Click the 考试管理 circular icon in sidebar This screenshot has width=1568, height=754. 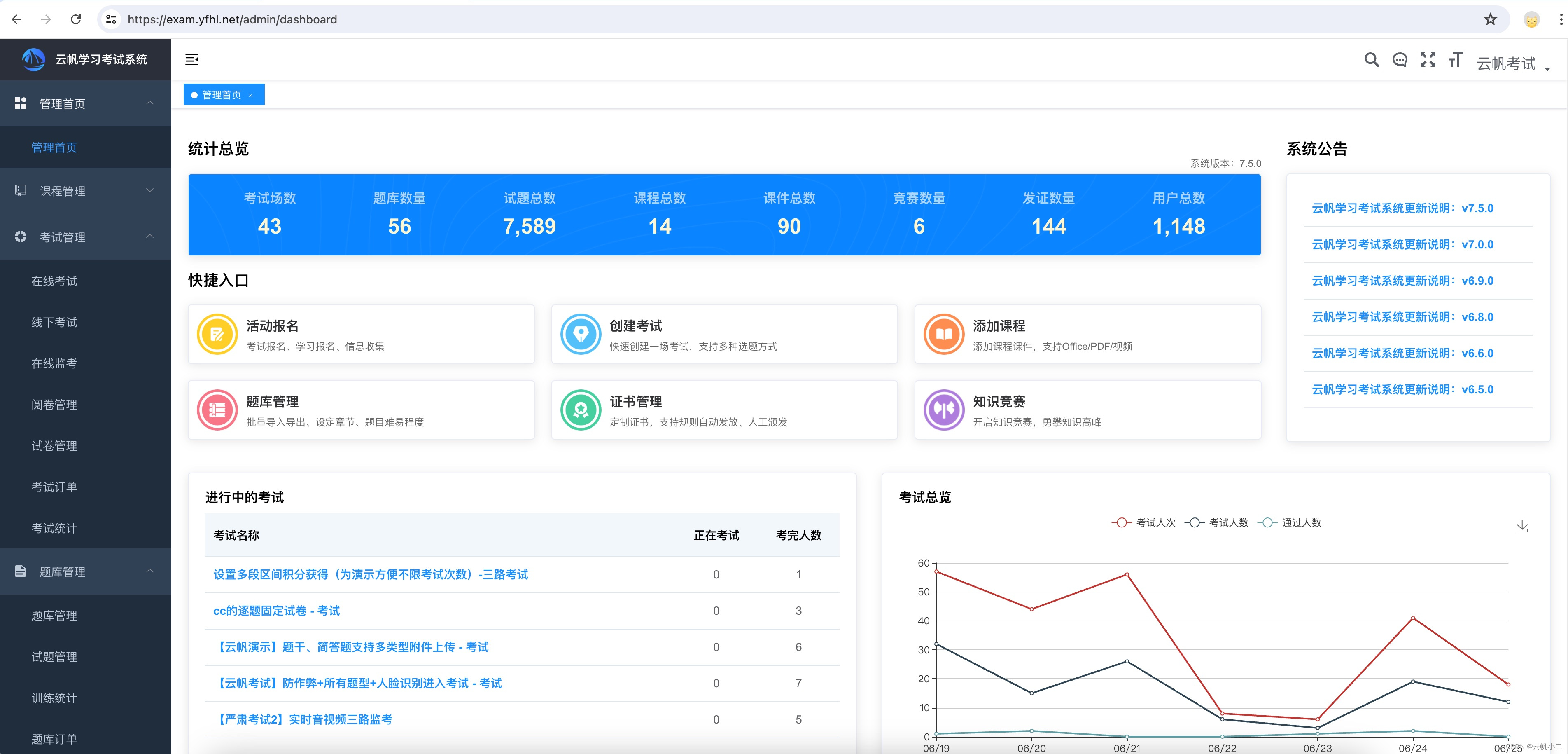21,237
